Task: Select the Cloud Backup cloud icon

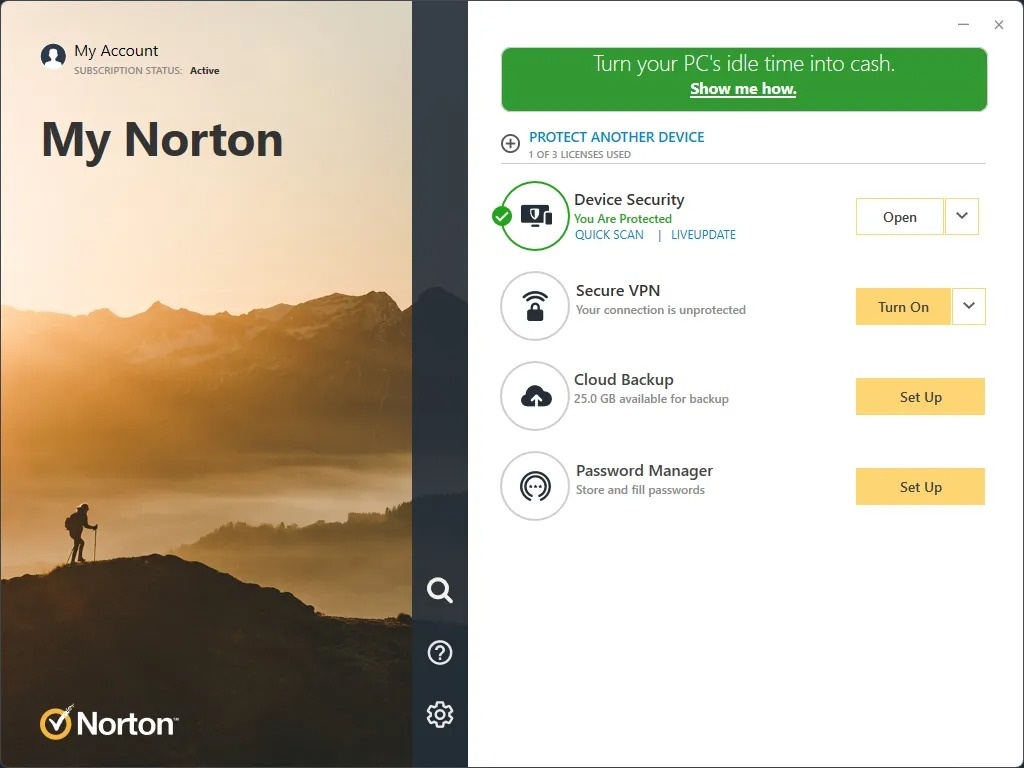Action: pyautogui.click(x=535, y=396)
